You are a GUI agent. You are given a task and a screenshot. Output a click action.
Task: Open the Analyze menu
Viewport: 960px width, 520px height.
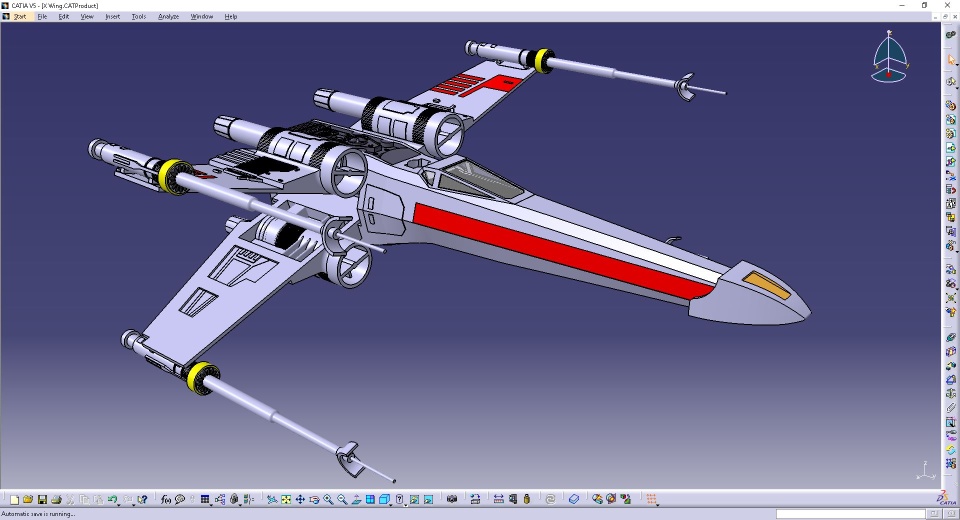pyautogui.click(x=168, y=17)
